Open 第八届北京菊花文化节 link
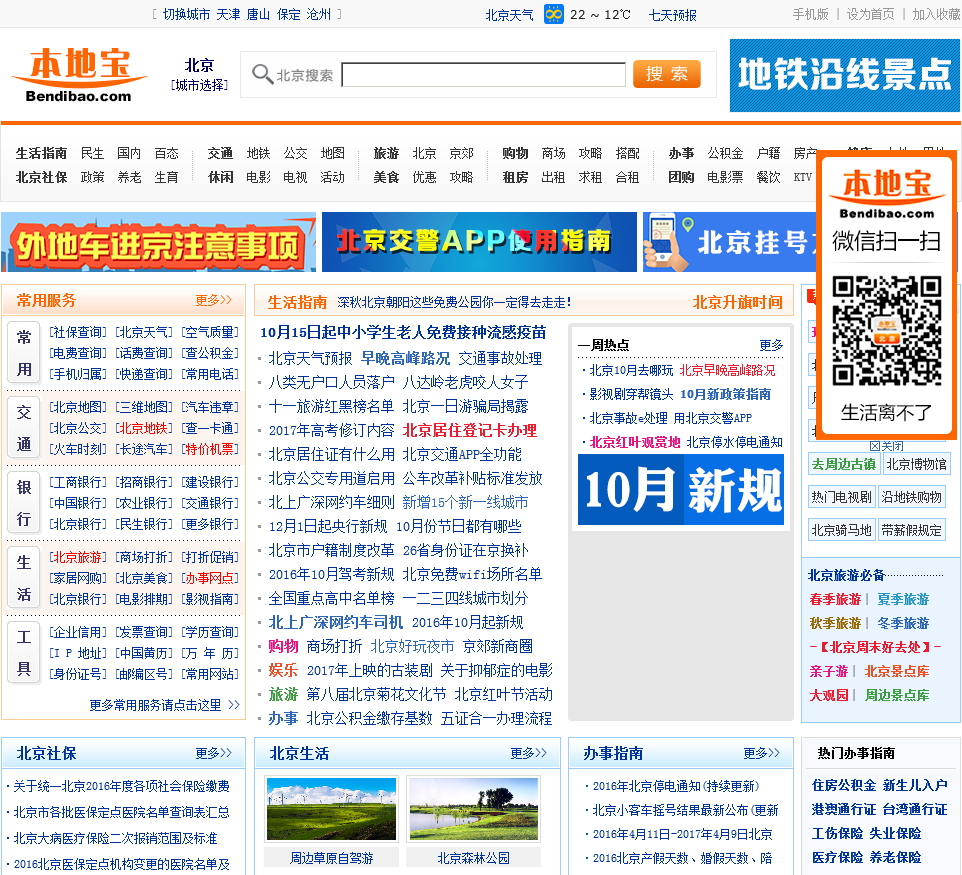962x875 pixels. [376, 695]
